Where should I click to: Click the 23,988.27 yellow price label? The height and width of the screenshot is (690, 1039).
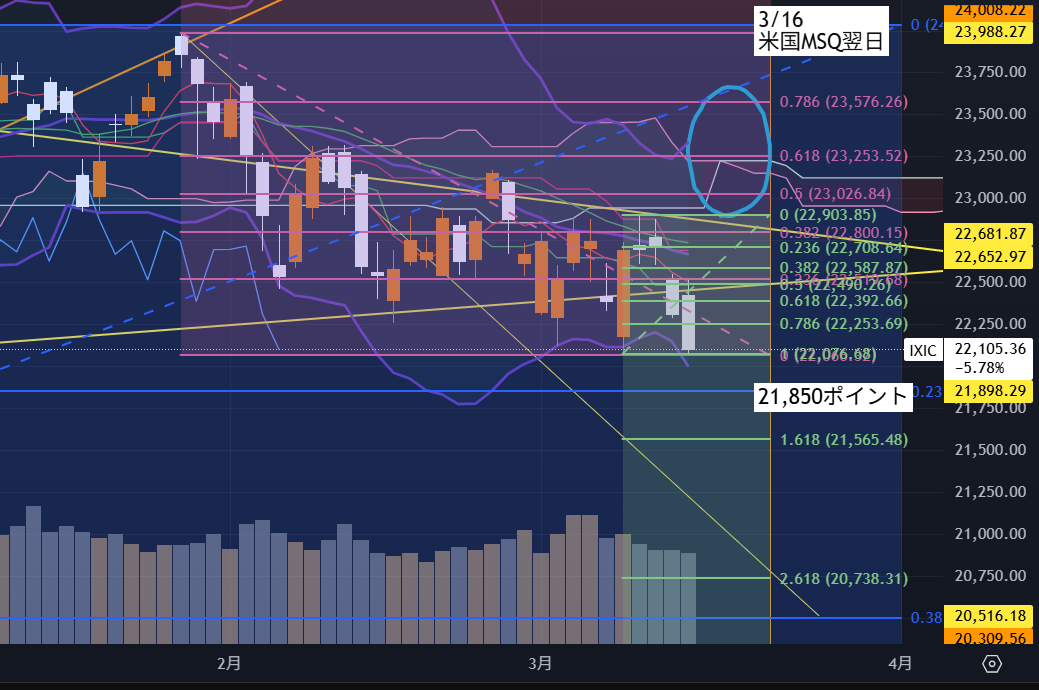[990, 32]
